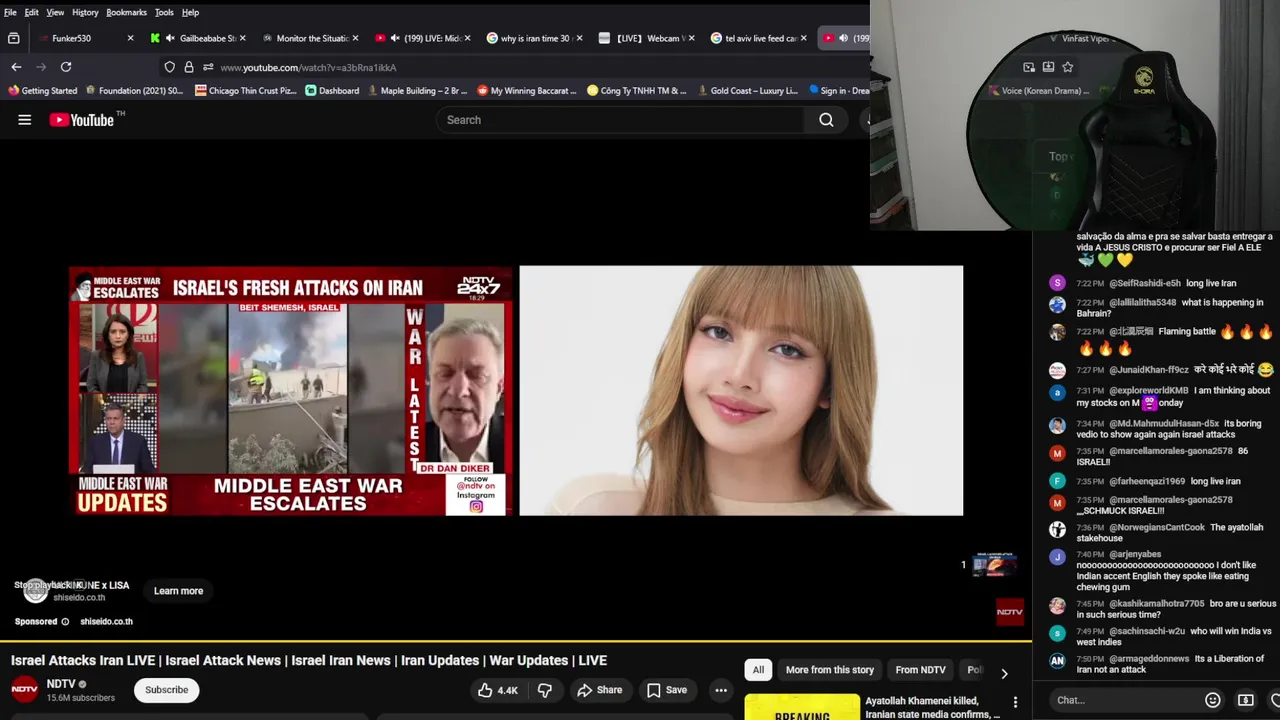Open the chat Super Chat dollar icon
The image size is (1280, 720).
pyautogui.click(x=1245, y=700)
